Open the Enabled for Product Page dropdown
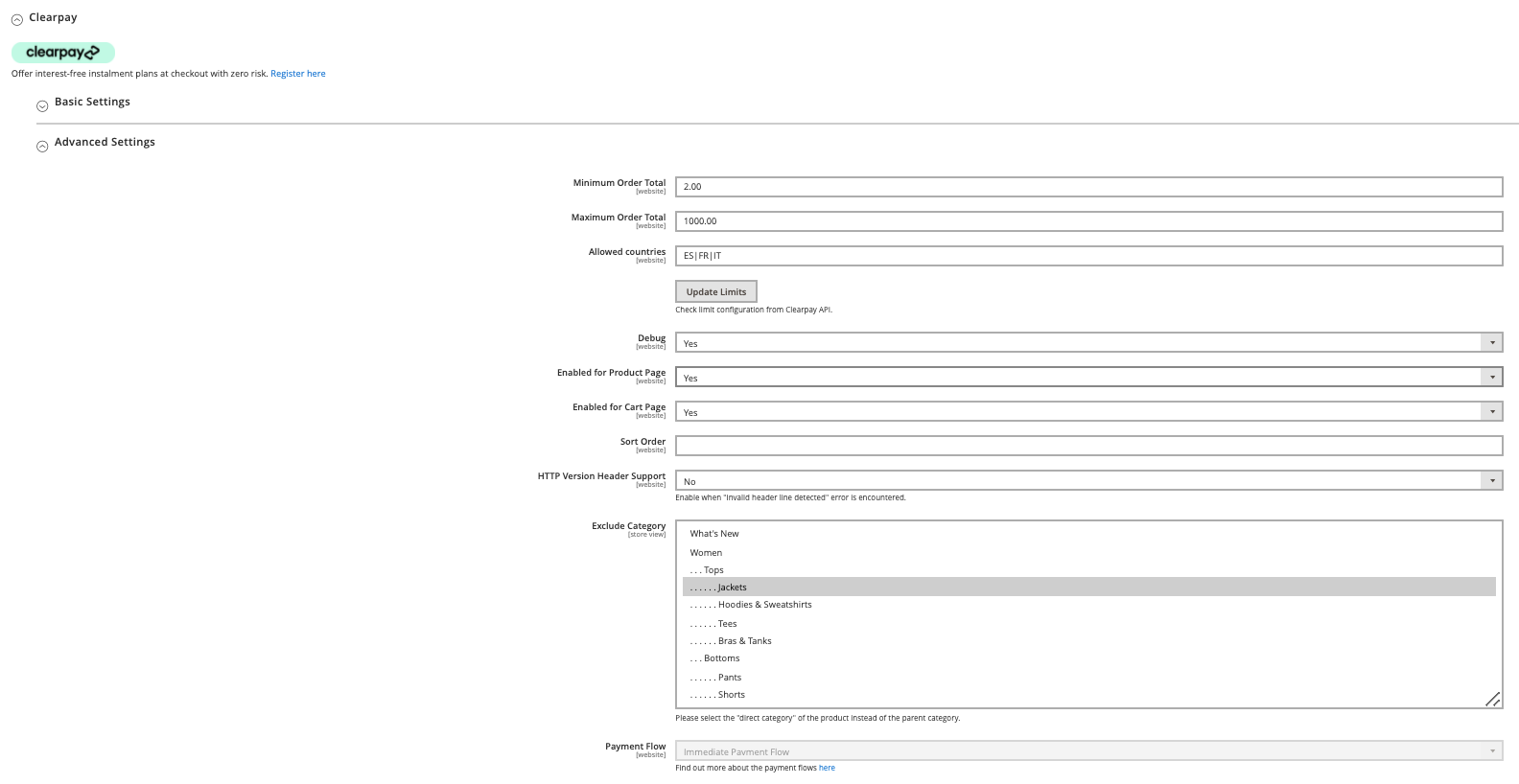The height and width of the screenshot is (784, 1519). (x=1088, y=378)
